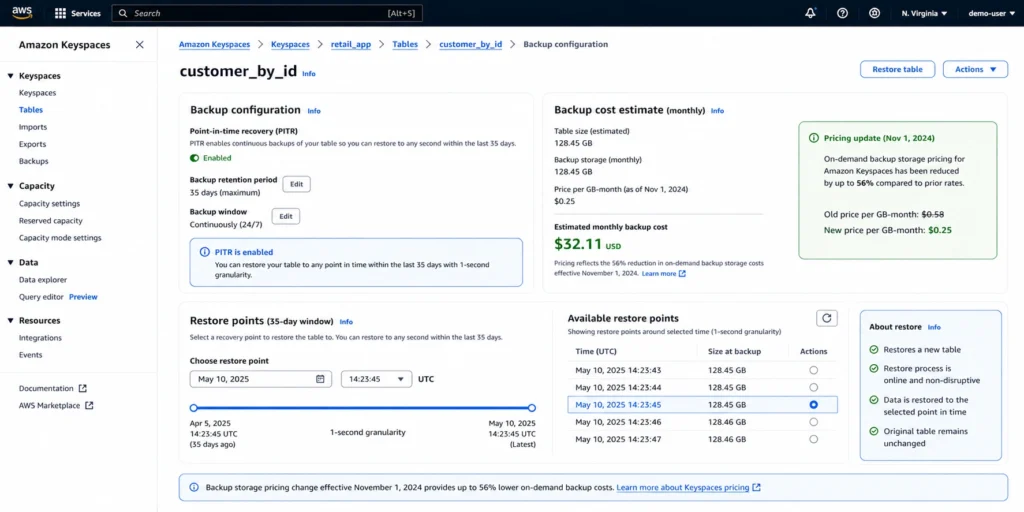Open the 14:23:45 time dropdown
The image size is (1024, 512).
(376, 379)
